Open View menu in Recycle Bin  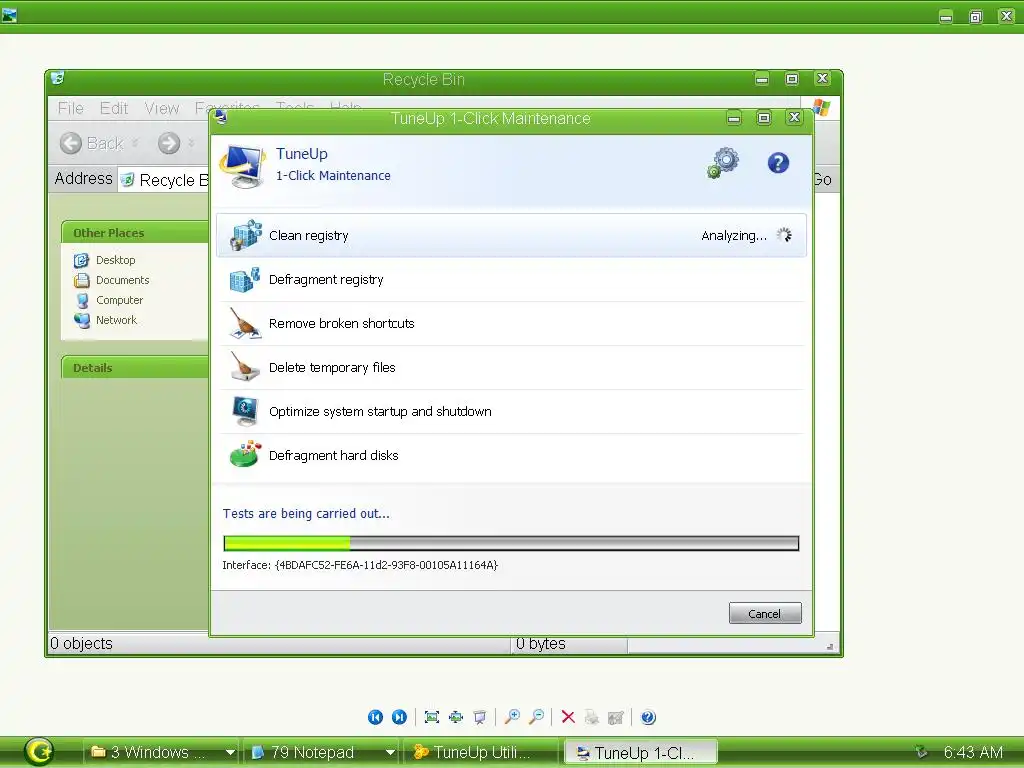(x=161, y=108)
